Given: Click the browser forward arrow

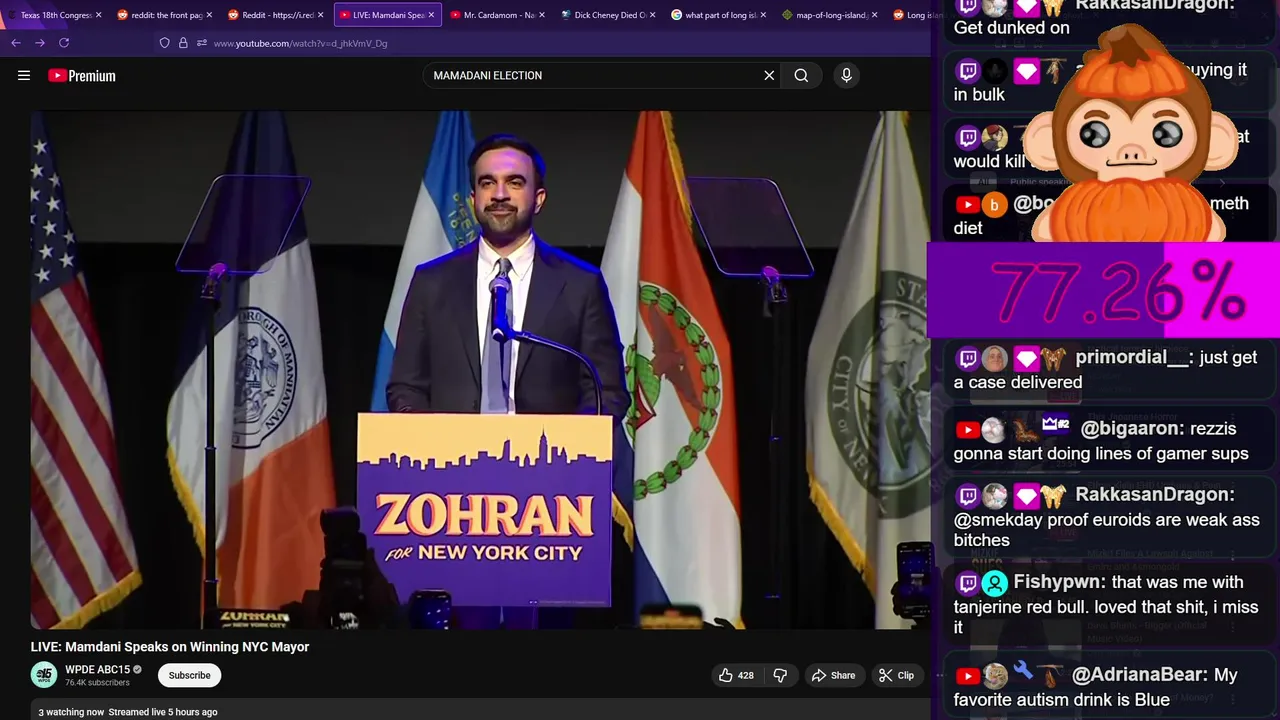Looking at the screenshot, I should click(x=40, y=43).
